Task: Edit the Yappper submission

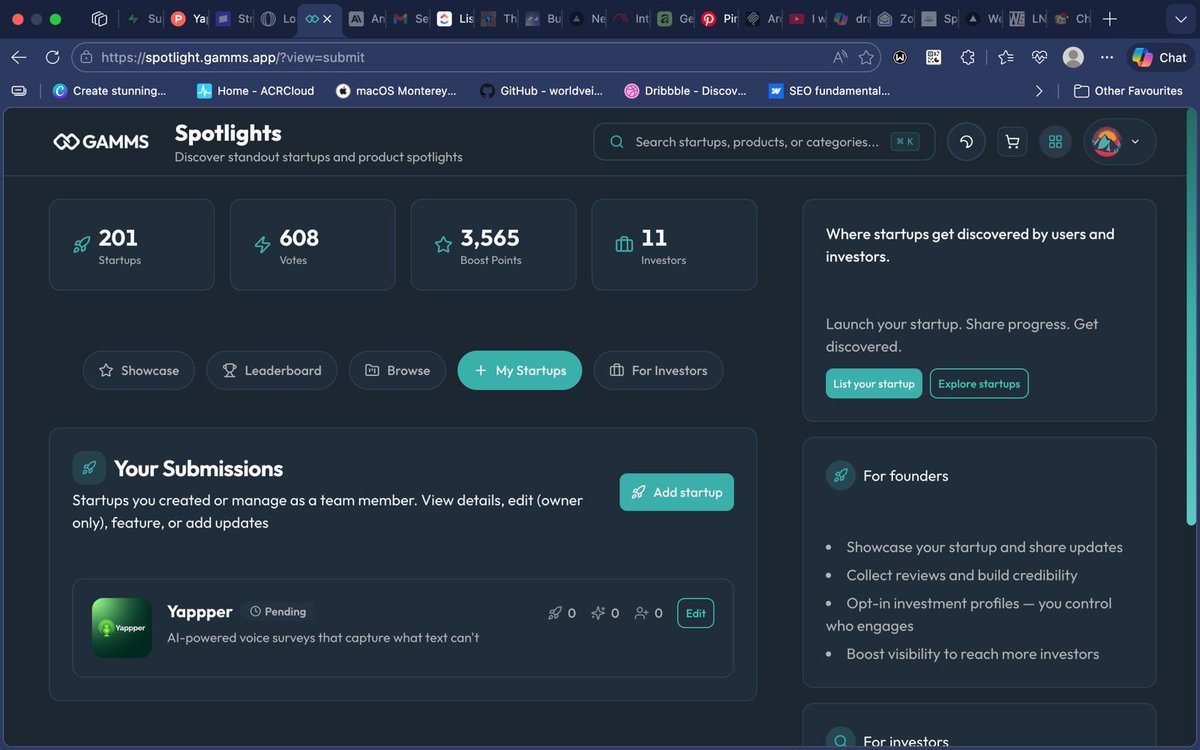Action: (696, 613)
